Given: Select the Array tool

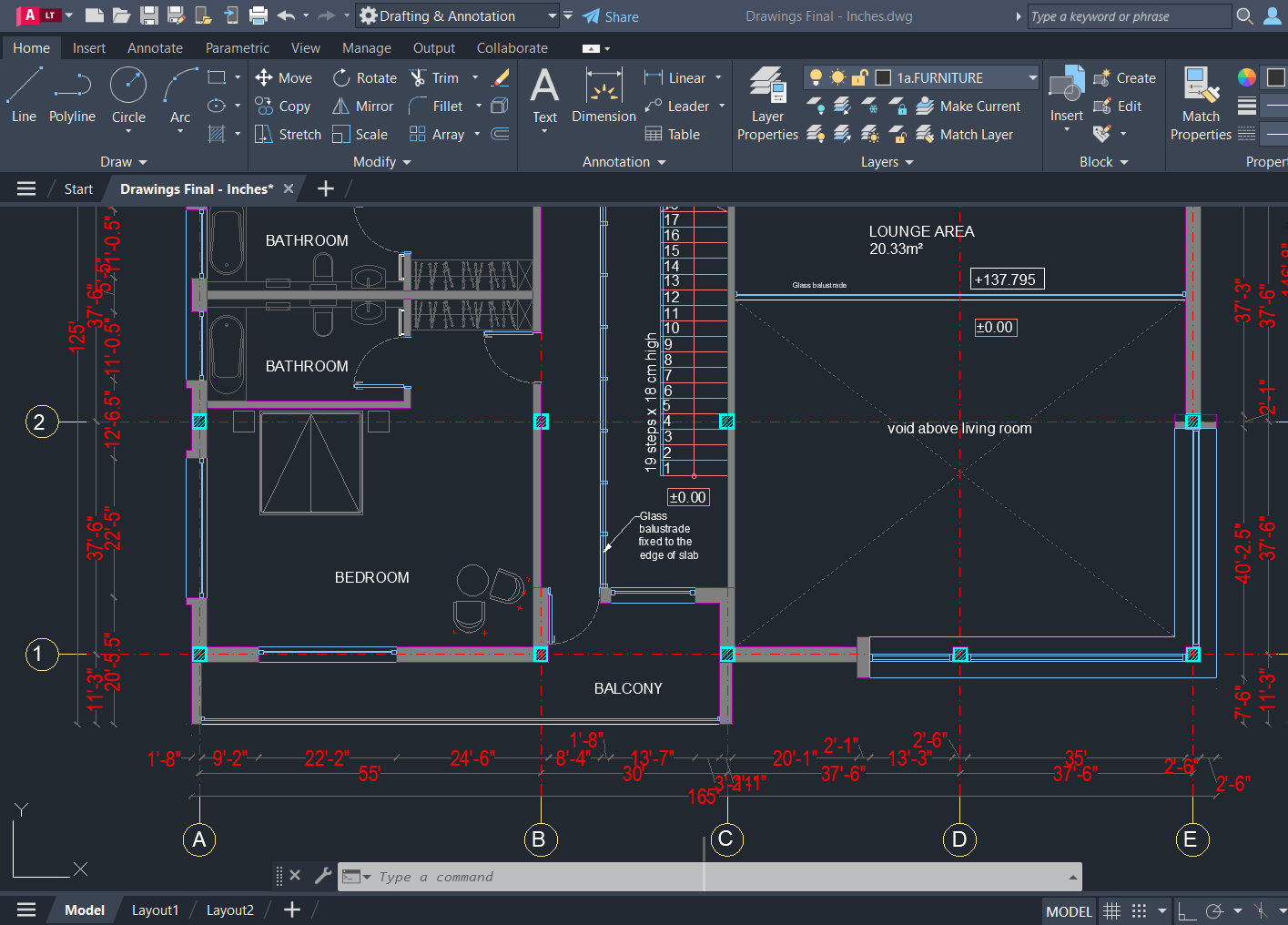Looking at the screenshot, I should tap(437, 135).
